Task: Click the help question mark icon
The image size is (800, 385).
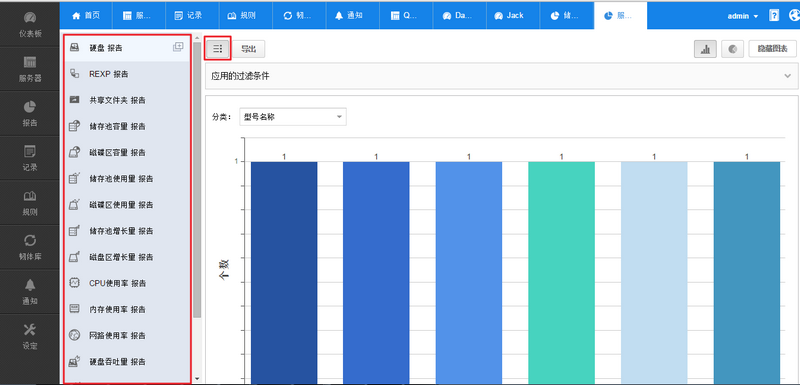Action: 774,16
